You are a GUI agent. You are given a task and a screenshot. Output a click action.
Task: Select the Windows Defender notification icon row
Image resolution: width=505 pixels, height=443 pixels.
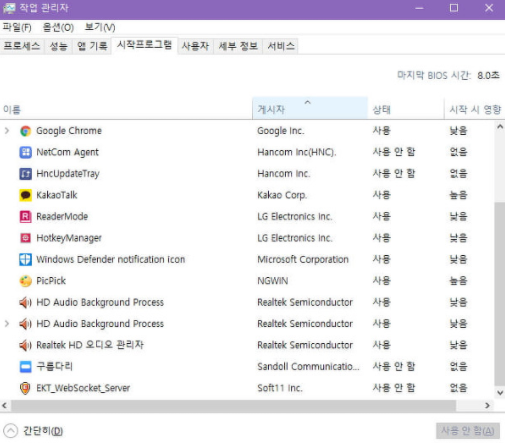(x=247, y=259)
